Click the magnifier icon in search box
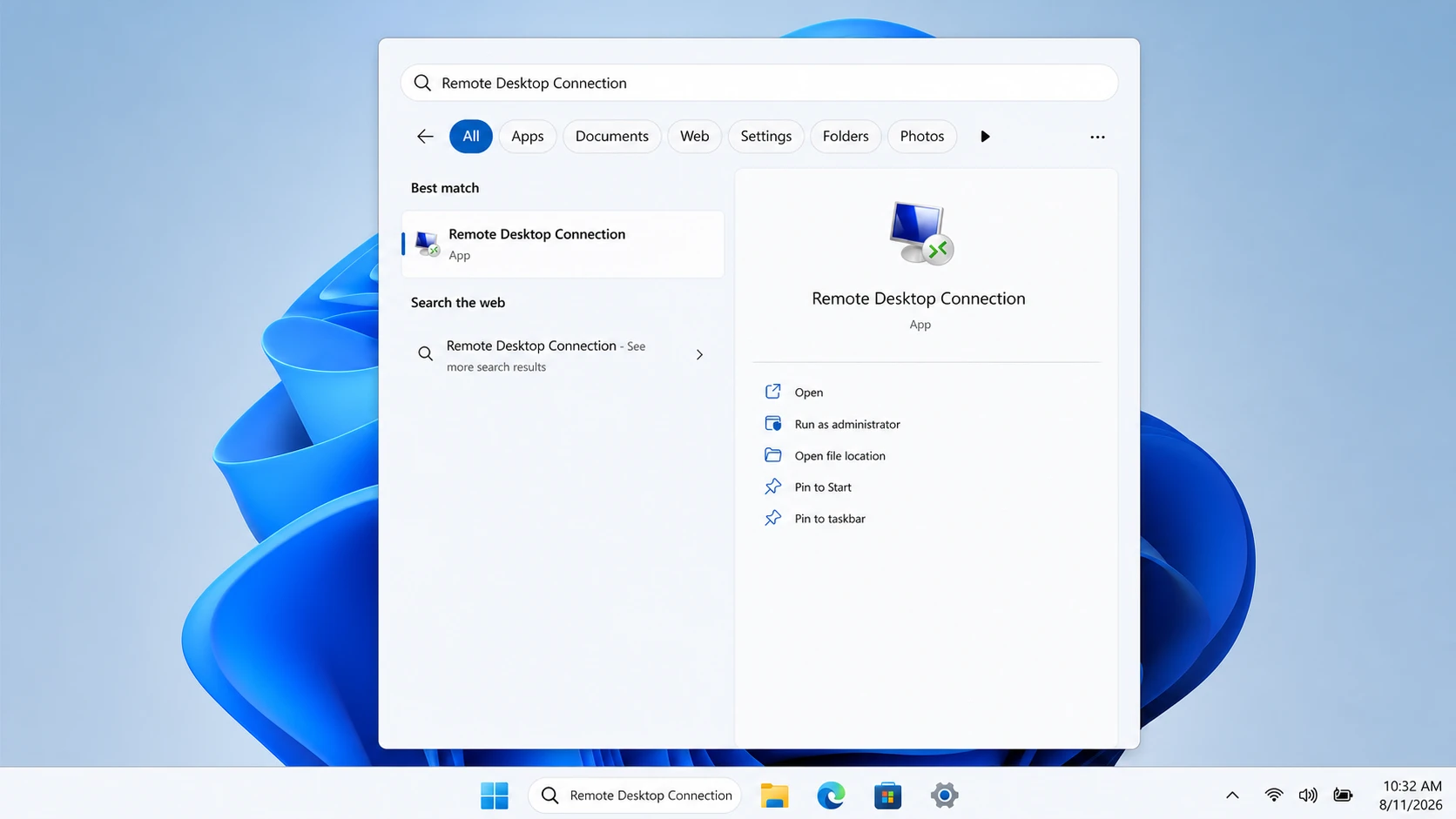 point(422,83)
